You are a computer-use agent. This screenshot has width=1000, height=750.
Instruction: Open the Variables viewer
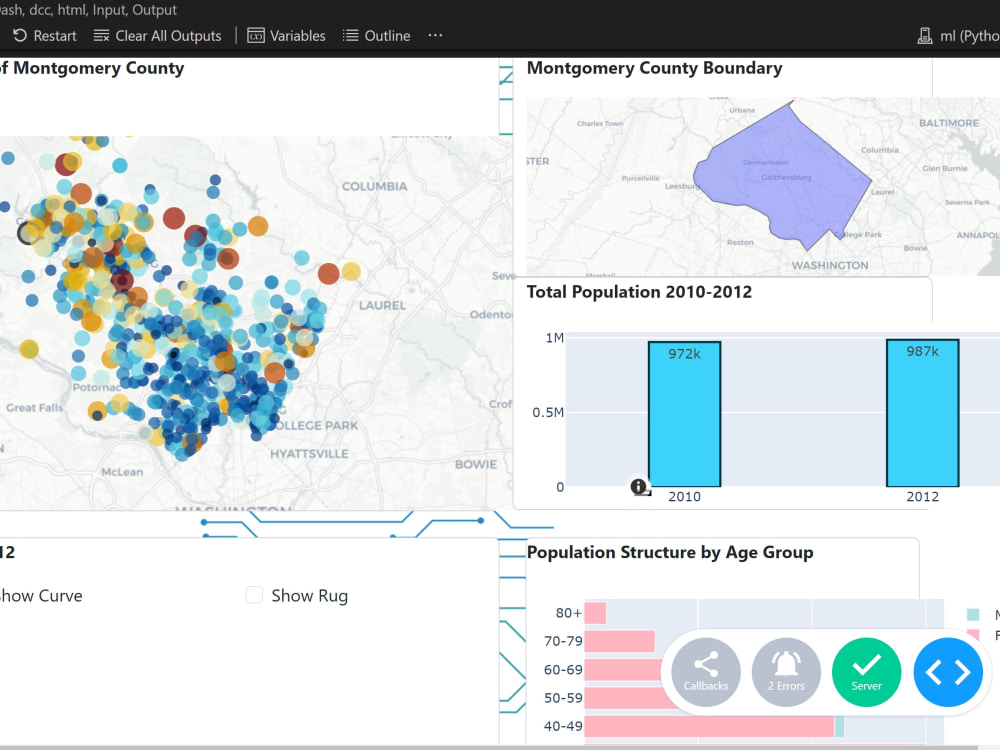click(286, 36)
